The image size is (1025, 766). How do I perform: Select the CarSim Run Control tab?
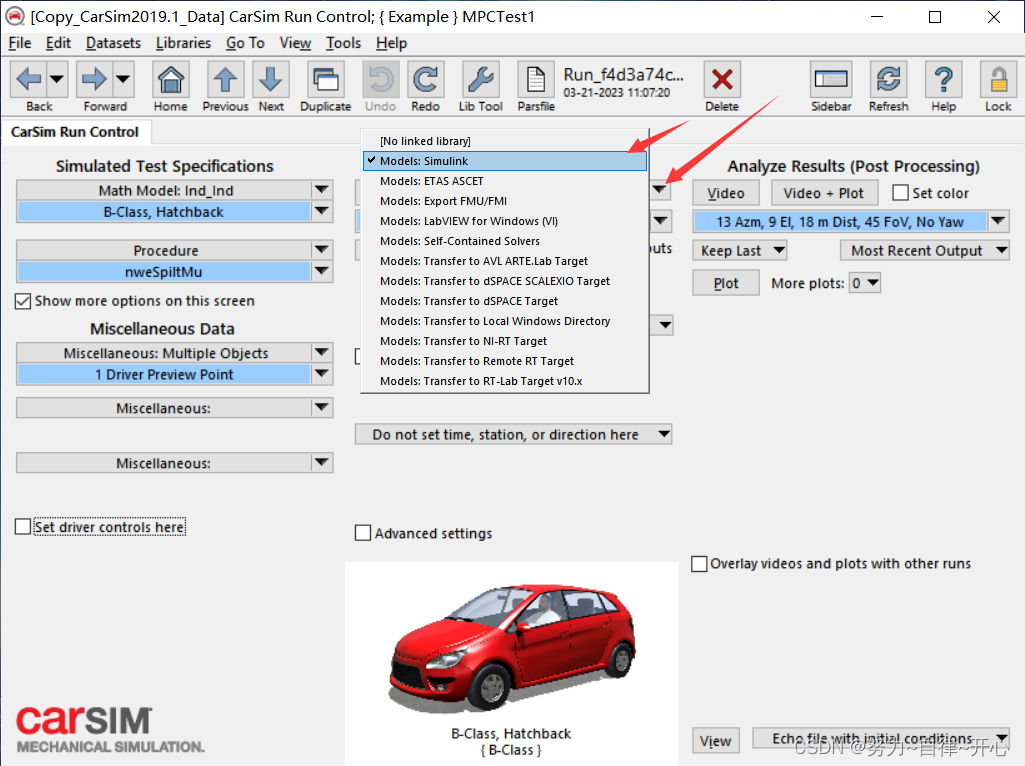pos(75,132)
